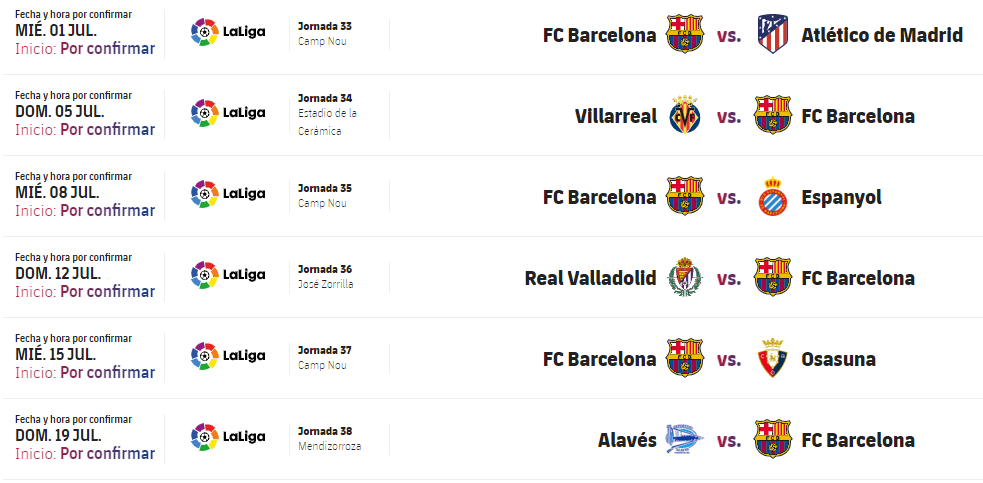Click the LaLiga logo for Jornada 33

[228, 32]
